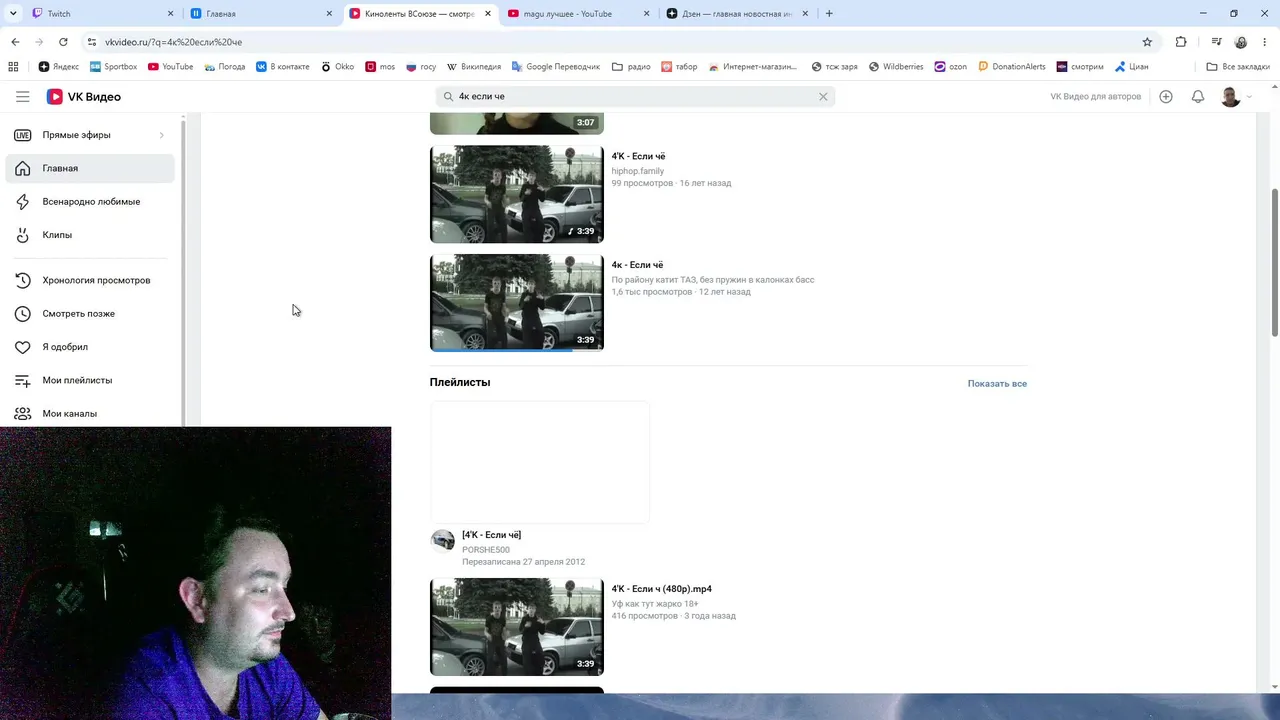Open the VK Видео hamburger menu
The image size is (1280, 720).
pos(22,97)
